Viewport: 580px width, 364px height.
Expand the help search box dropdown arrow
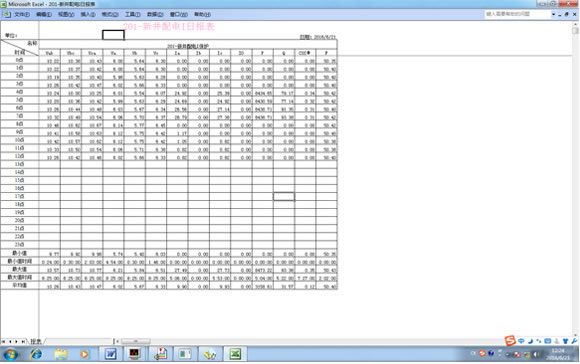(x=553, y=14)
